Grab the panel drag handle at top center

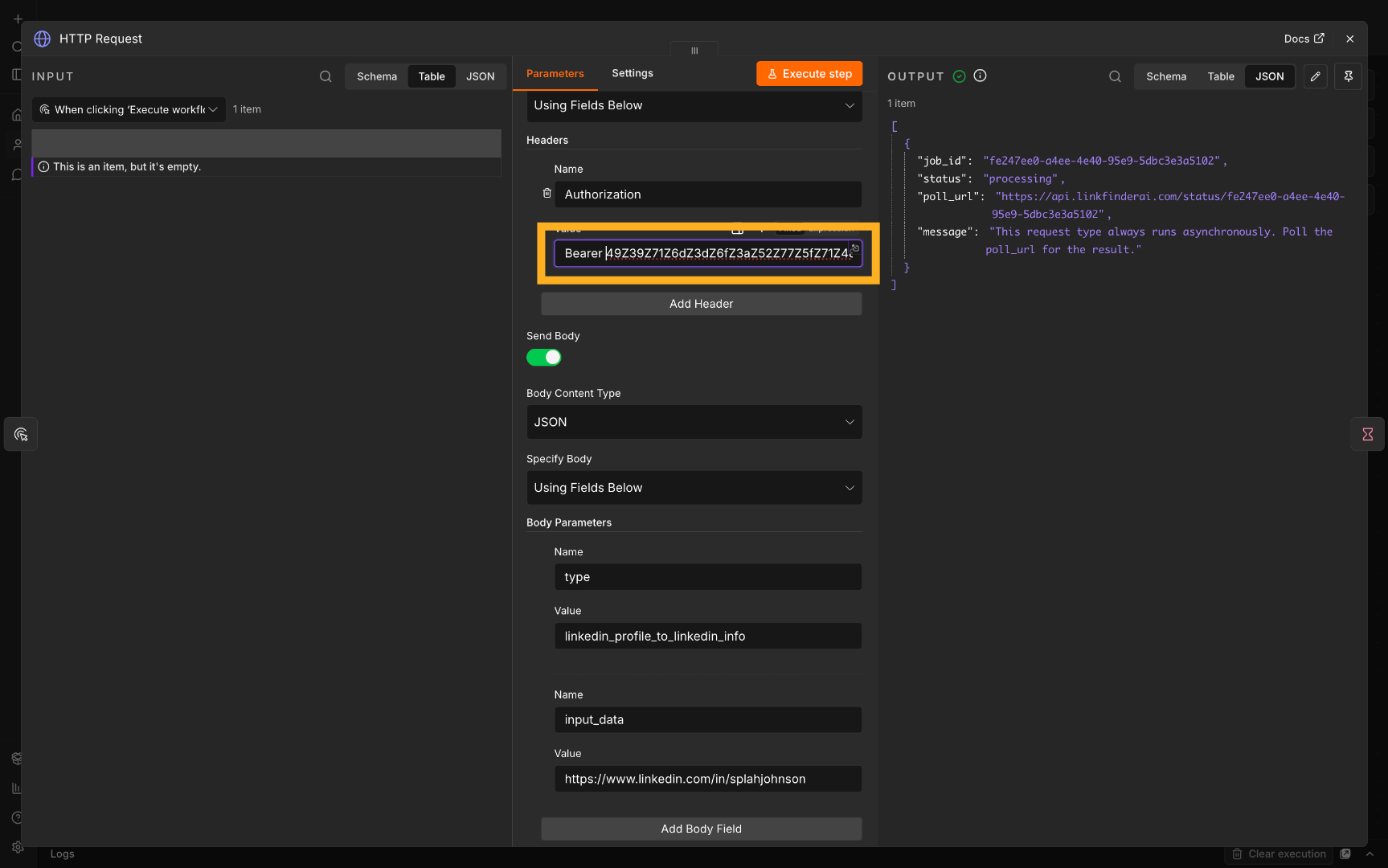[694, 51]
